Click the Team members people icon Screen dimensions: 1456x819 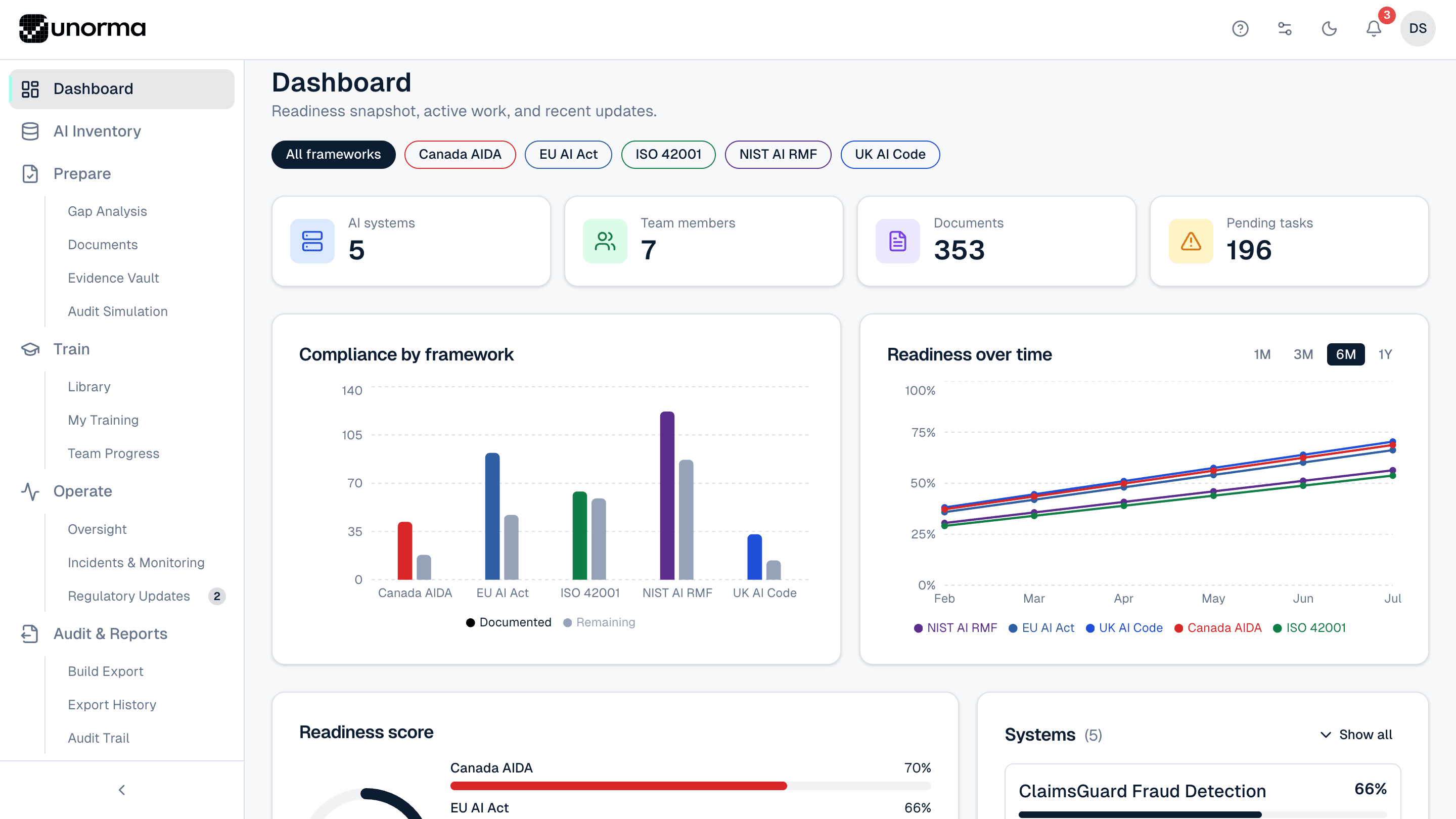pos(605,241)
